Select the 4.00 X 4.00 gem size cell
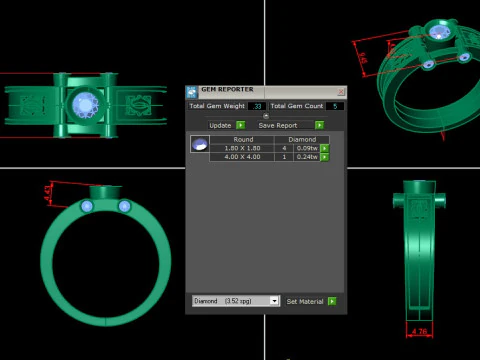 [242, 157]
